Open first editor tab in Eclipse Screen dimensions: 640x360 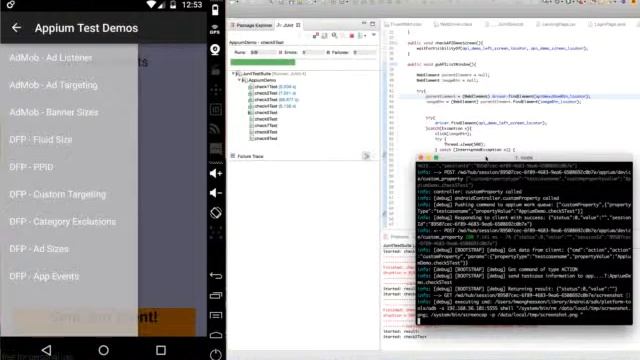tap(403, 25)
